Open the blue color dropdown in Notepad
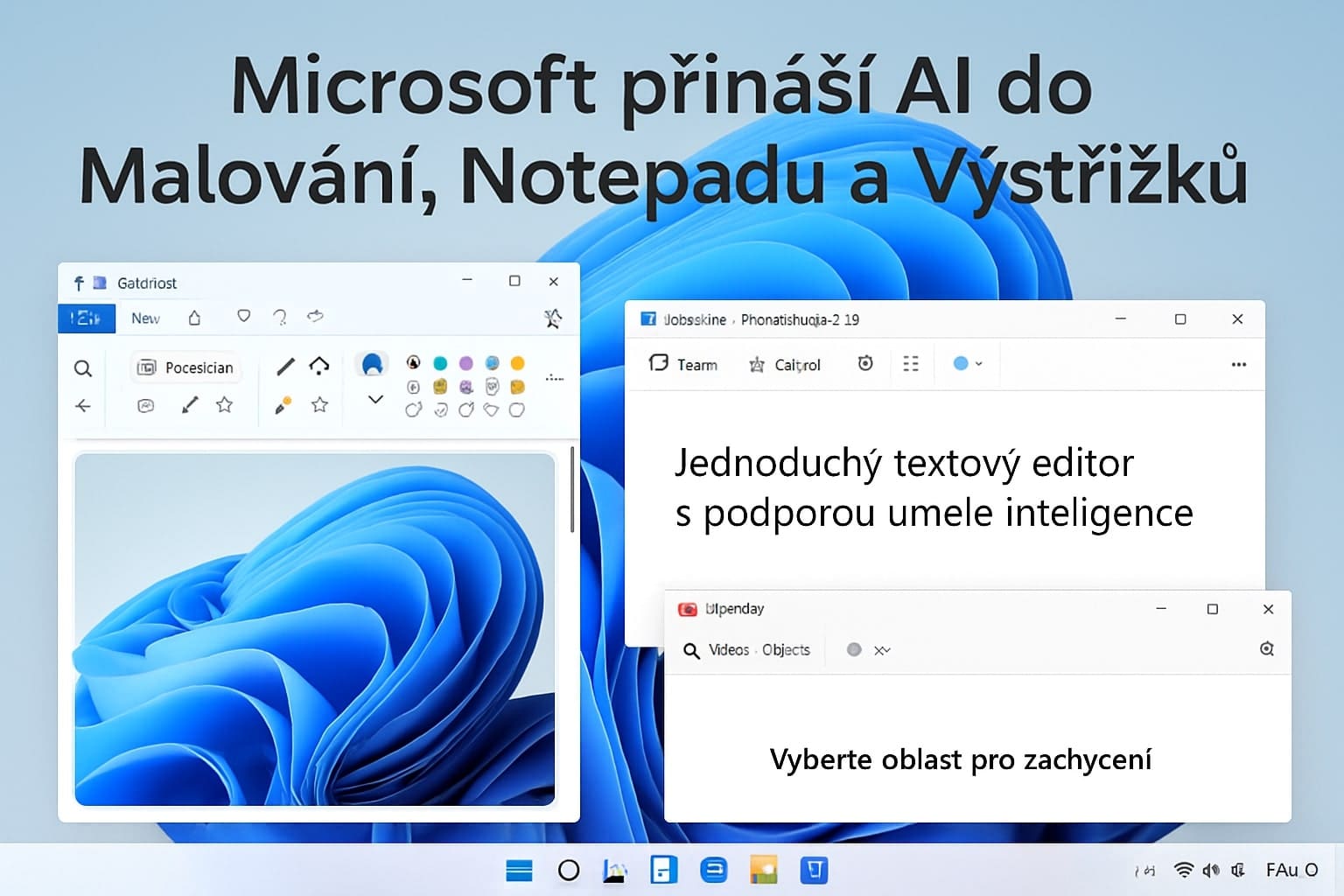The width and height of the screenshot is (1344, 896). coord(968,363)
